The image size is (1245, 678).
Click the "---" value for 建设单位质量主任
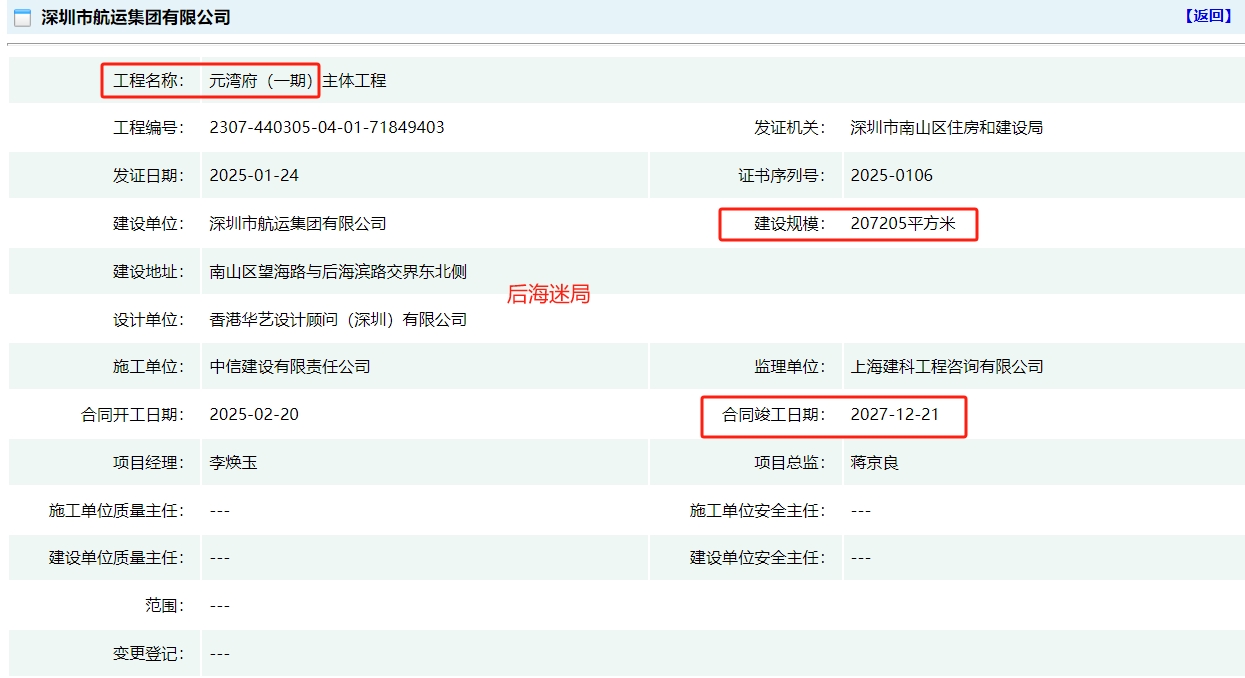220,558
